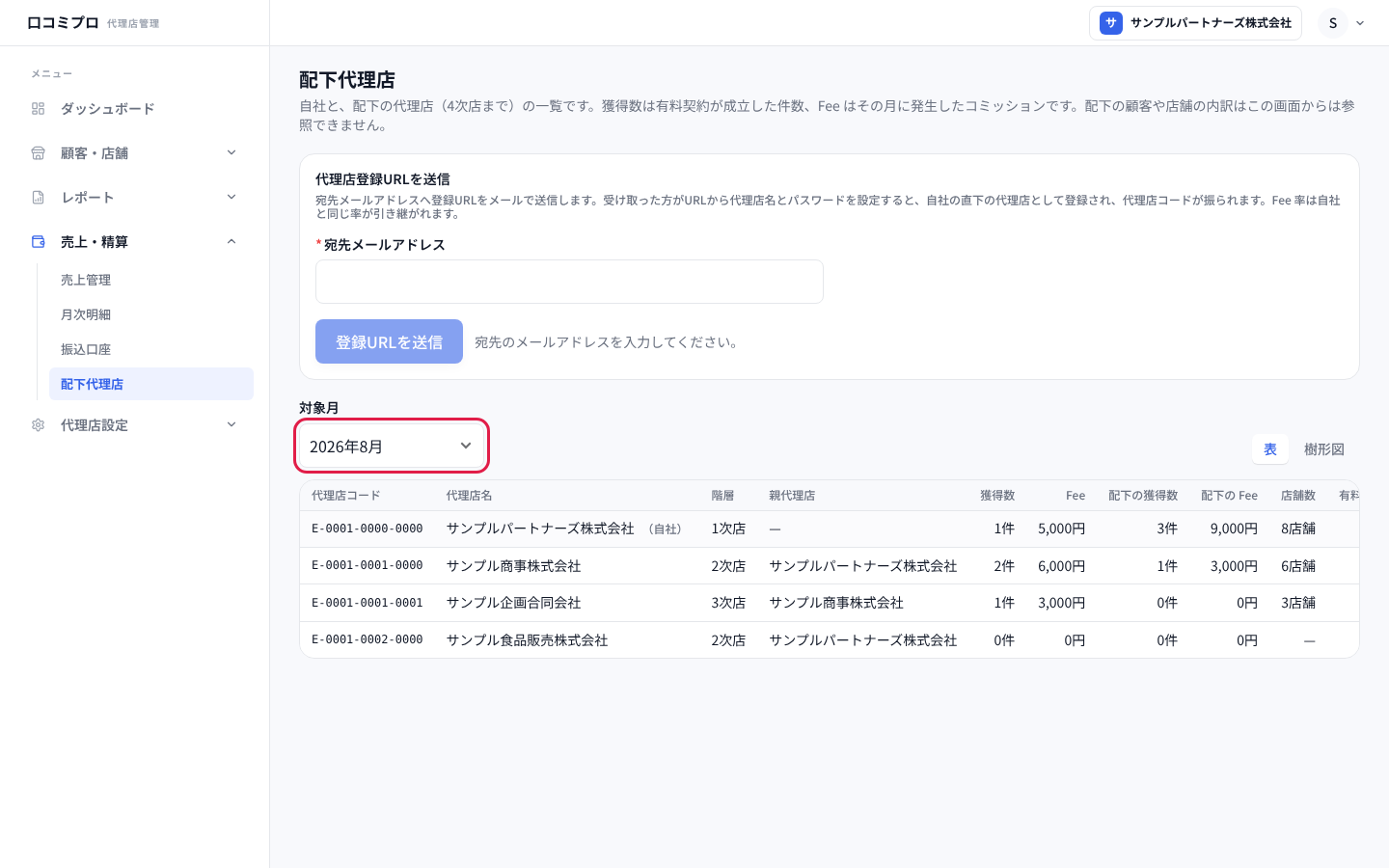1389x868 pixels.
Task: Open the account dropdown arrow next to avatar
Action: [1360, 23]
